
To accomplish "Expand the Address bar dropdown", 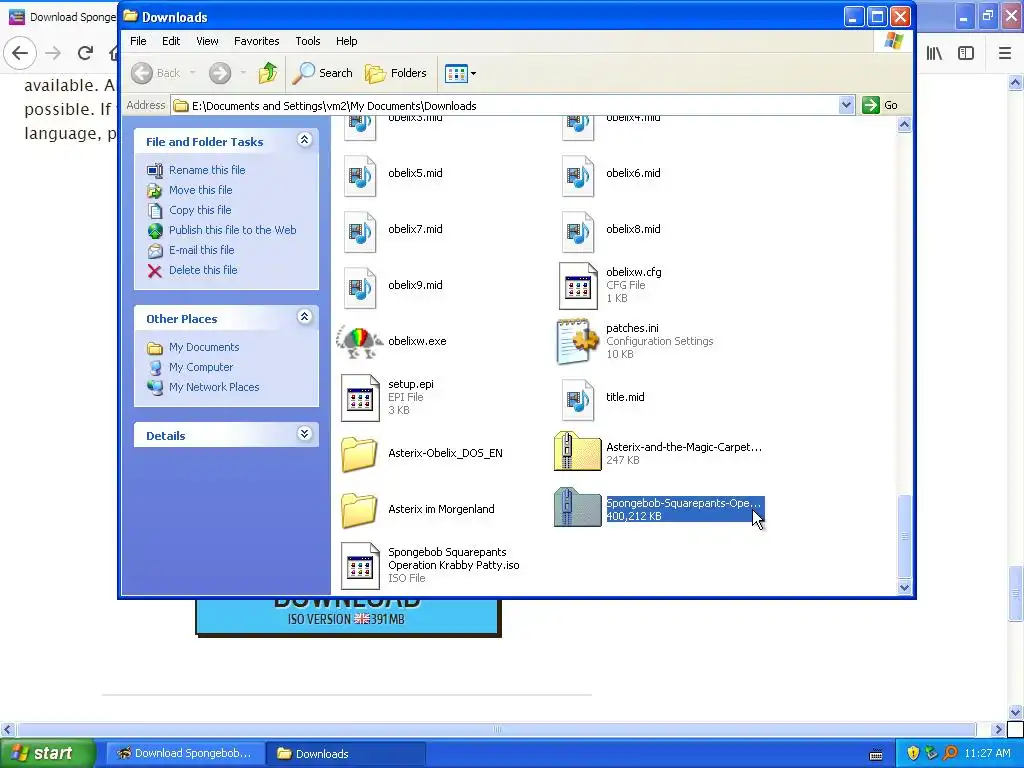I will click(x=846, y=105).
